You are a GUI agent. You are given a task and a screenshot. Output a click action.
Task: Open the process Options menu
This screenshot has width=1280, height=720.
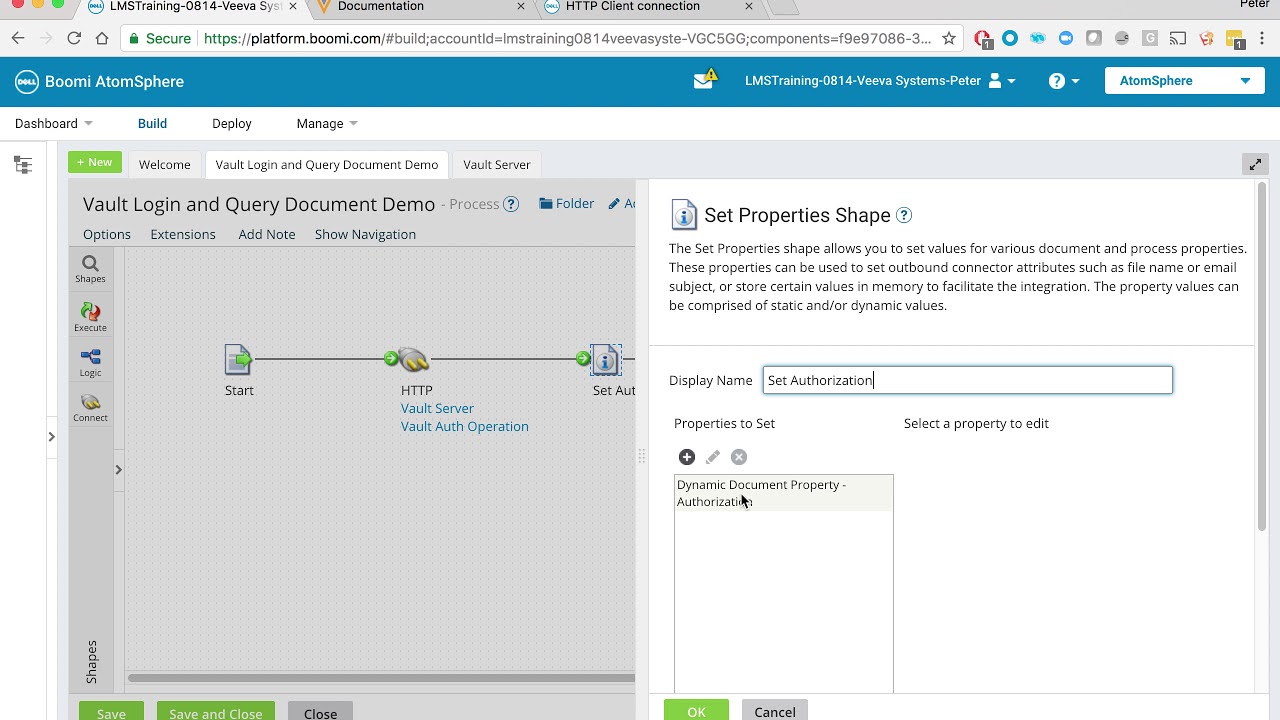(107, 234)
